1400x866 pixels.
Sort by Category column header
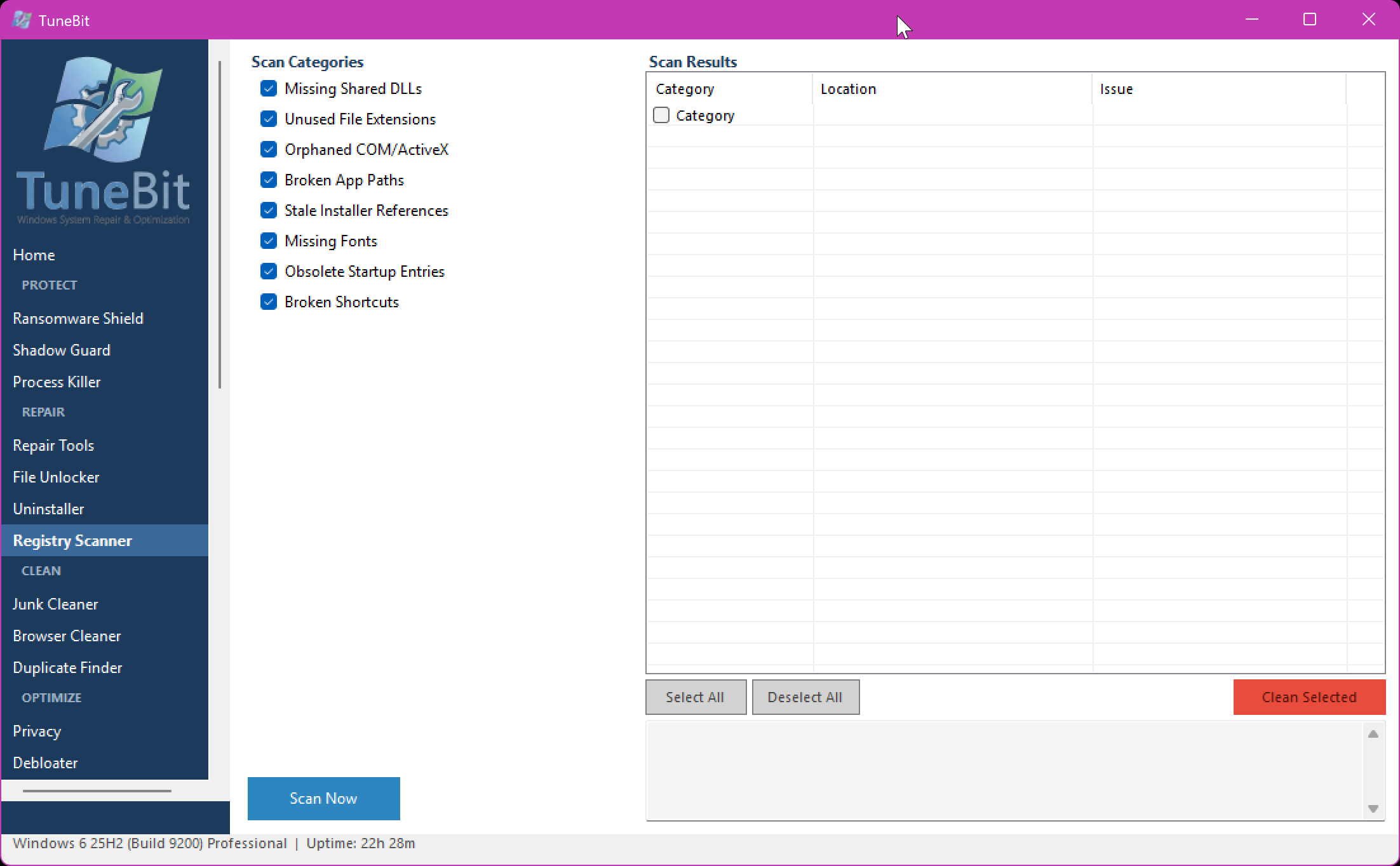(x=730, y=89)
